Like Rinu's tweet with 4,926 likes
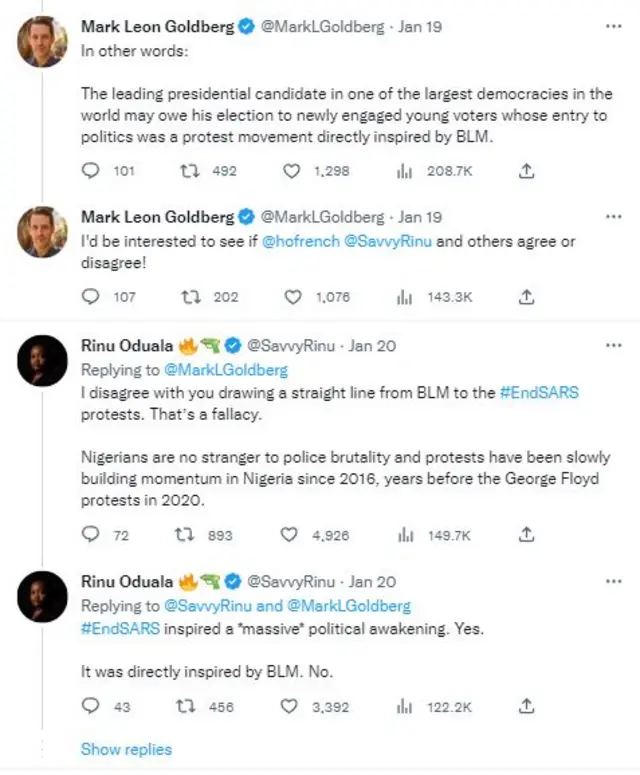Image resolution: width=640 pixels, height=775 pixels. [x=292, y=535]
